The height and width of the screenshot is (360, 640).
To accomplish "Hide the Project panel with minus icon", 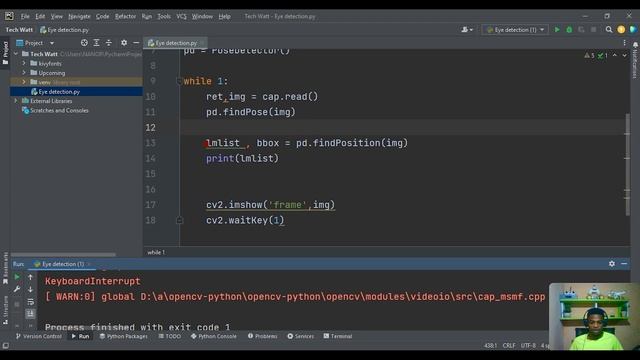I will pos(136,43).
